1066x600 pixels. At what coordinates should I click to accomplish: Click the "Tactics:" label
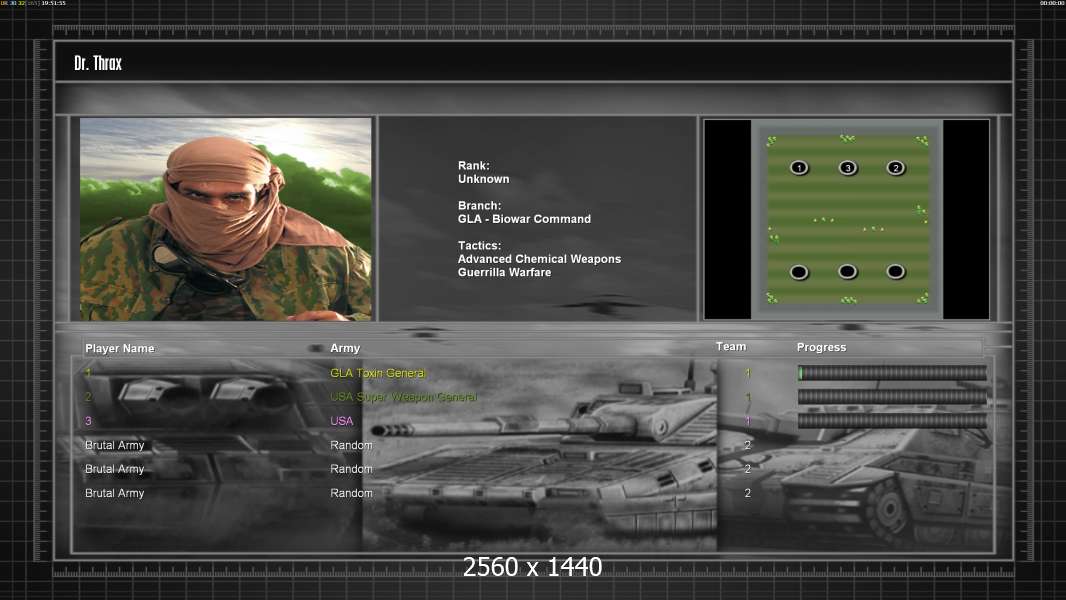click(x=479, y=246)
